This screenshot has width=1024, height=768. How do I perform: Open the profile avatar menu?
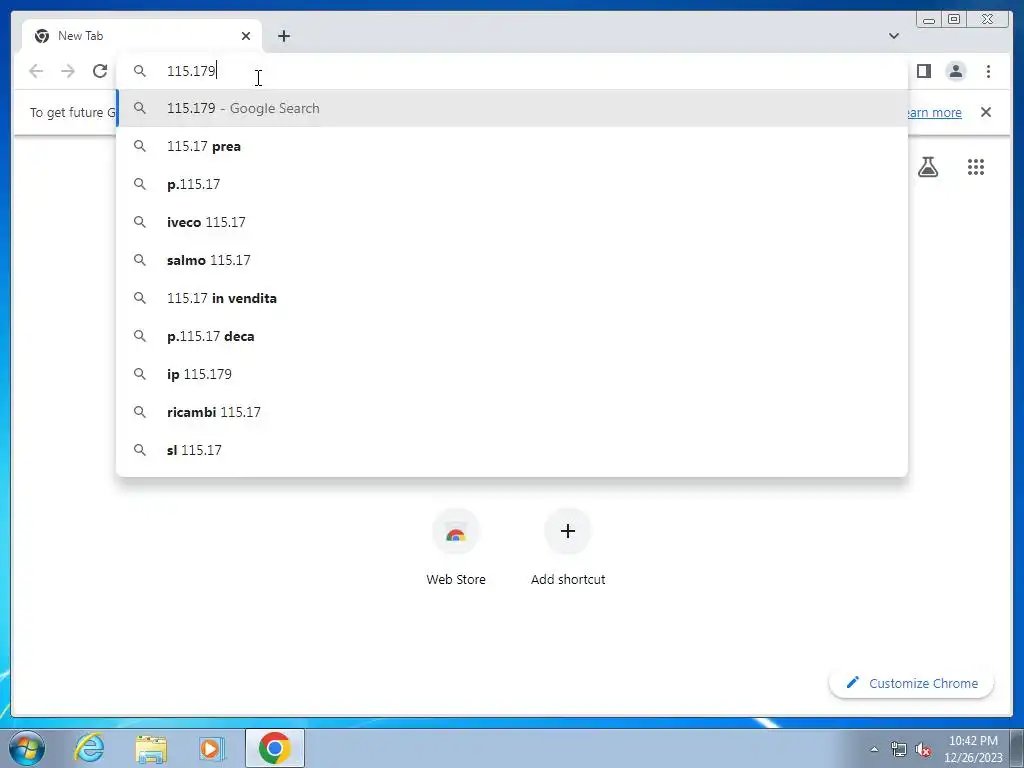click(955, 71)
